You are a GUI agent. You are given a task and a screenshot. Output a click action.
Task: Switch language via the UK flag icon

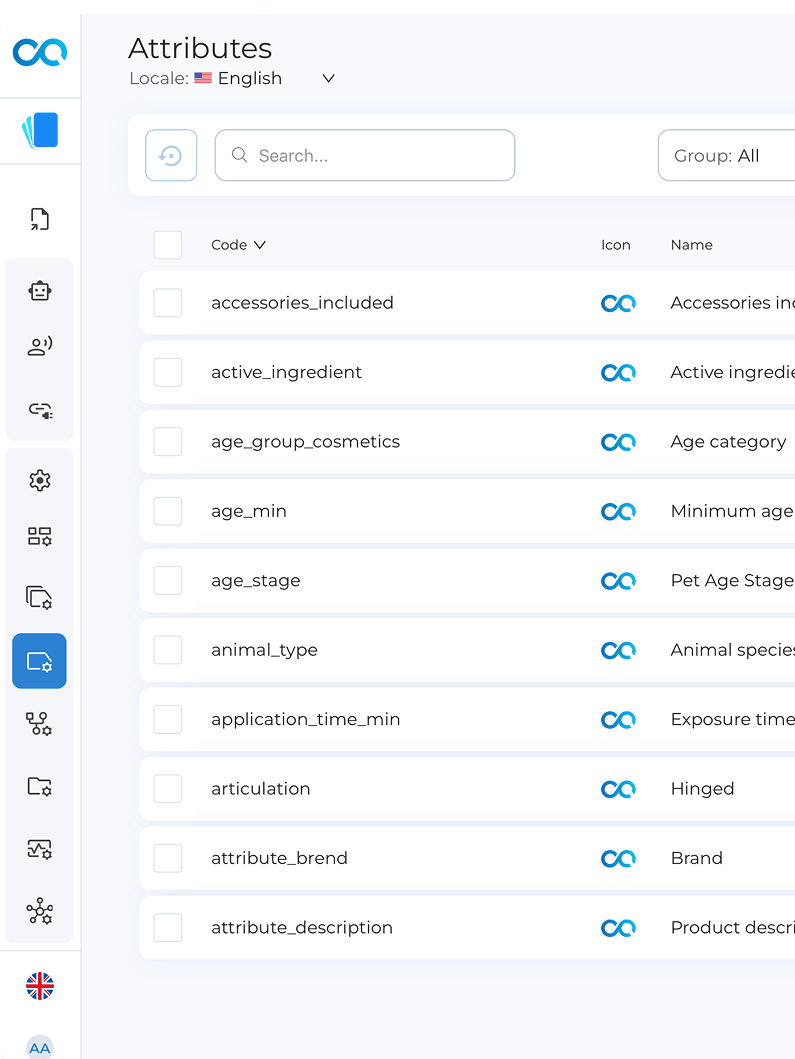(40, 986)
